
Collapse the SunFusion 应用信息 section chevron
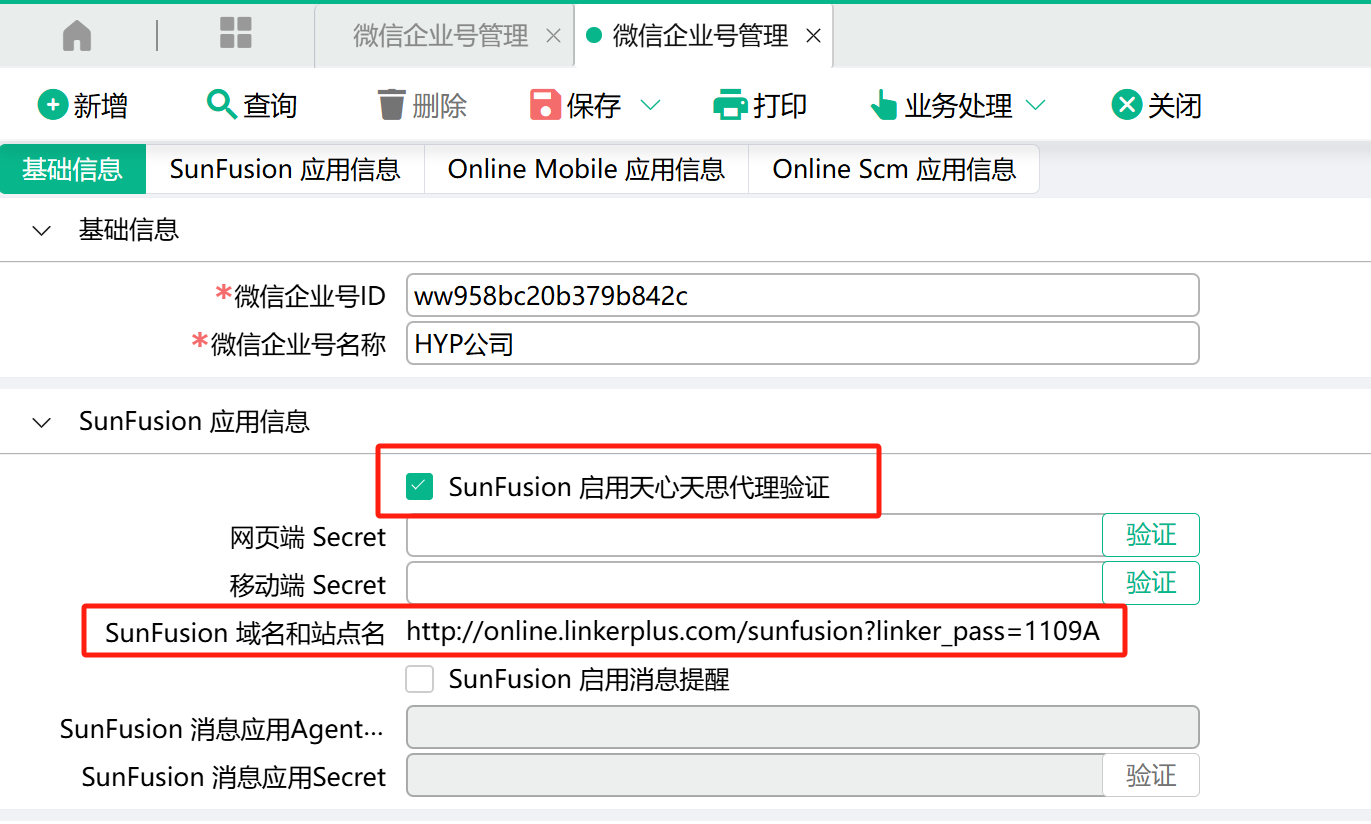click(42, 422)
